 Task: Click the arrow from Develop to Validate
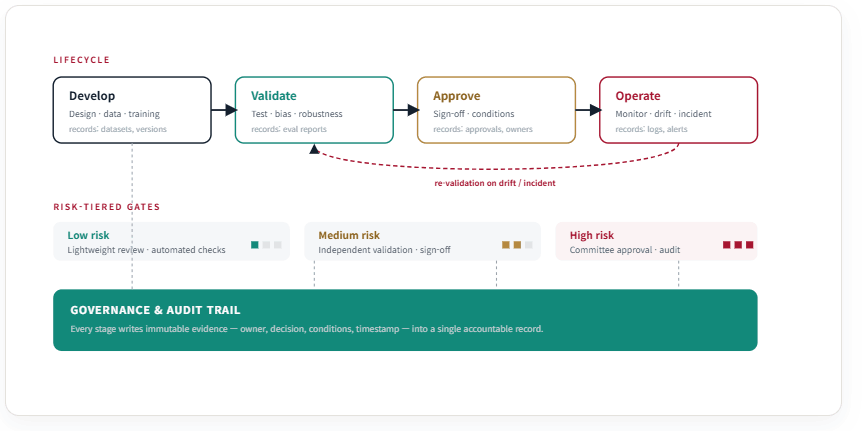tap(224, 110)
